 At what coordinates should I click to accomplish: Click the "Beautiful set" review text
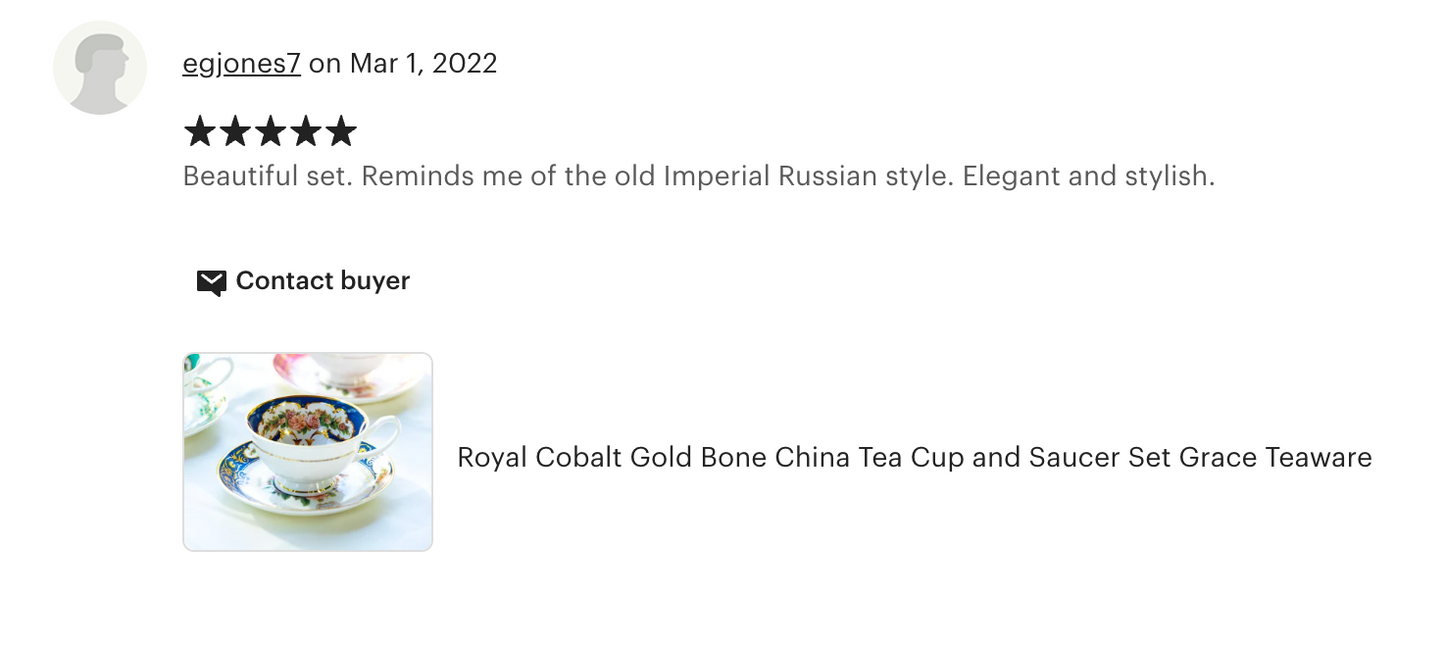(267, 177)
